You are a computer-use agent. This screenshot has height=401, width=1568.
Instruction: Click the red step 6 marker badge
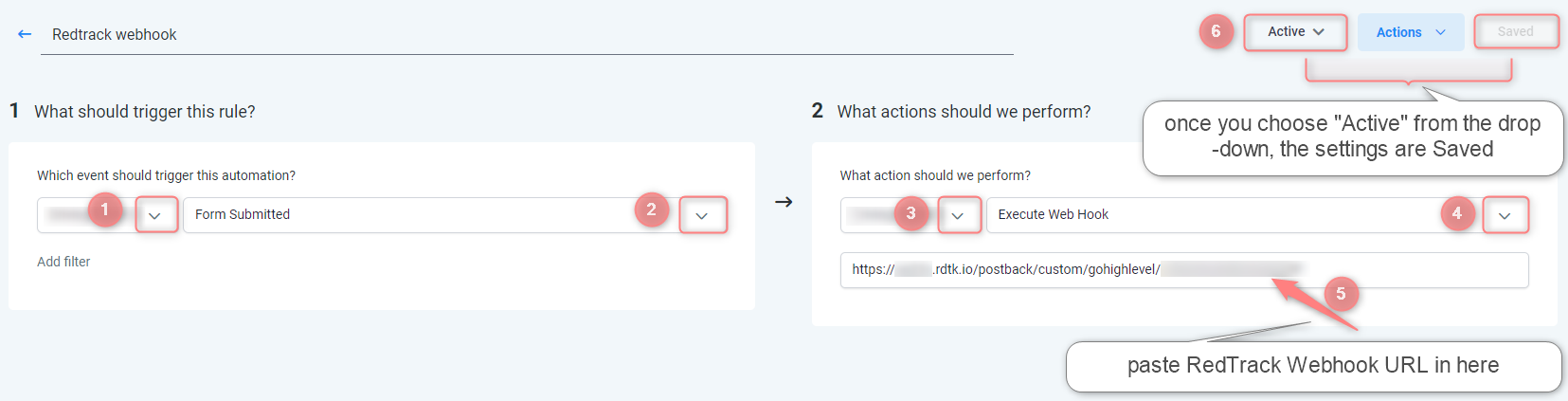pyautogui.click(x=1216, y=32)
